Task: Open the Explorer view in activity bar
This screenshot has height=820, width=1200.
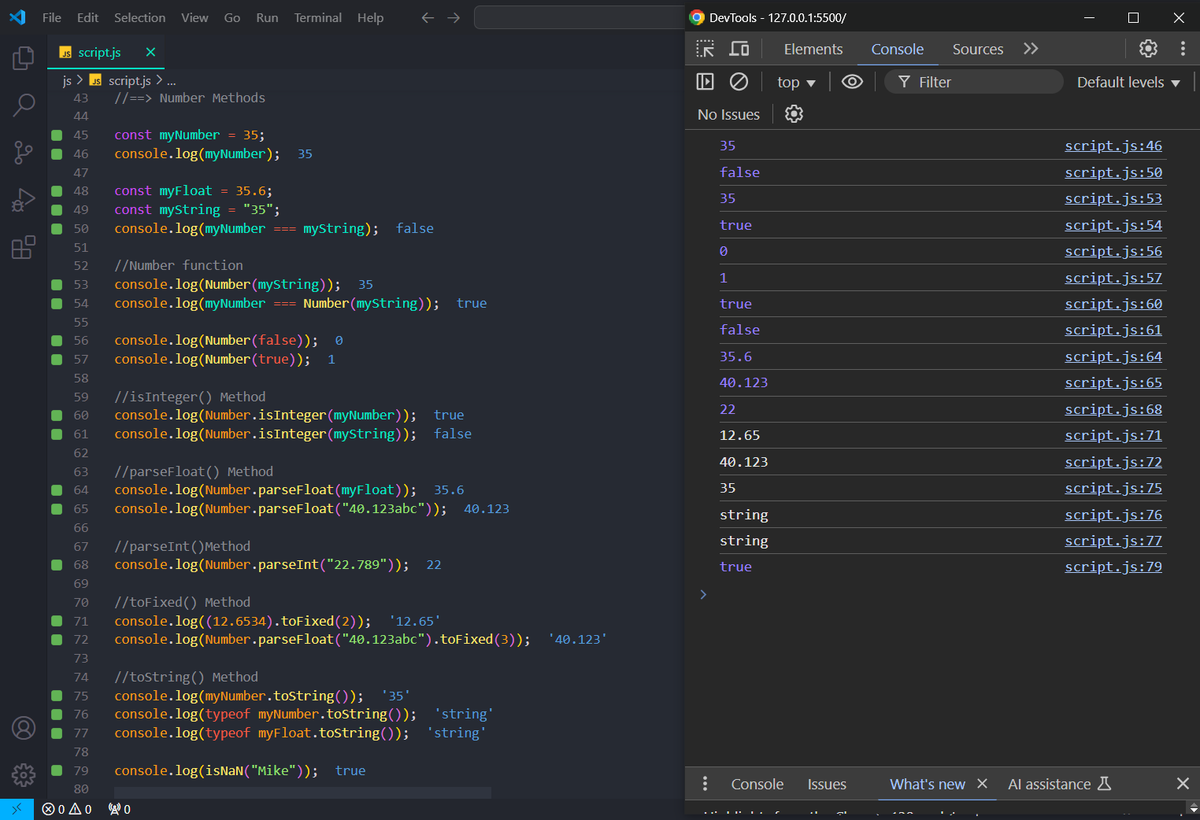Action: coord(23,58)
